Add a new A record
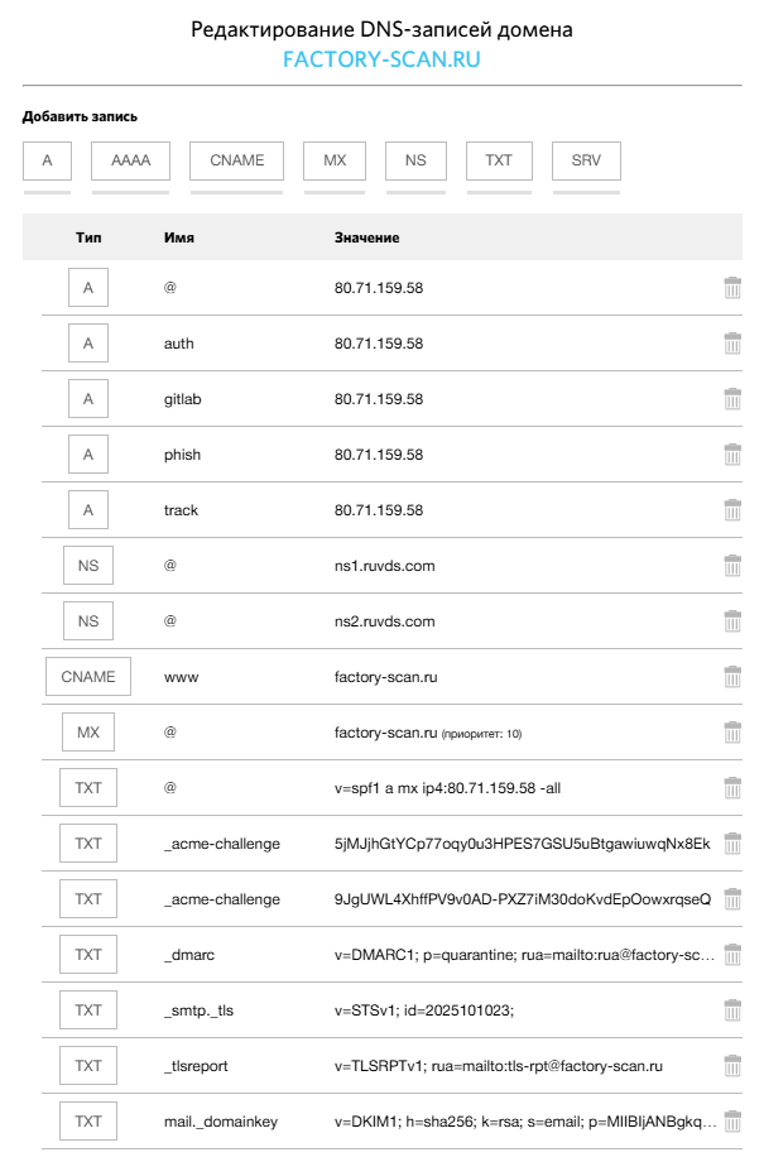Screen dimensions: 764x1158 click(x=47, y=161)
